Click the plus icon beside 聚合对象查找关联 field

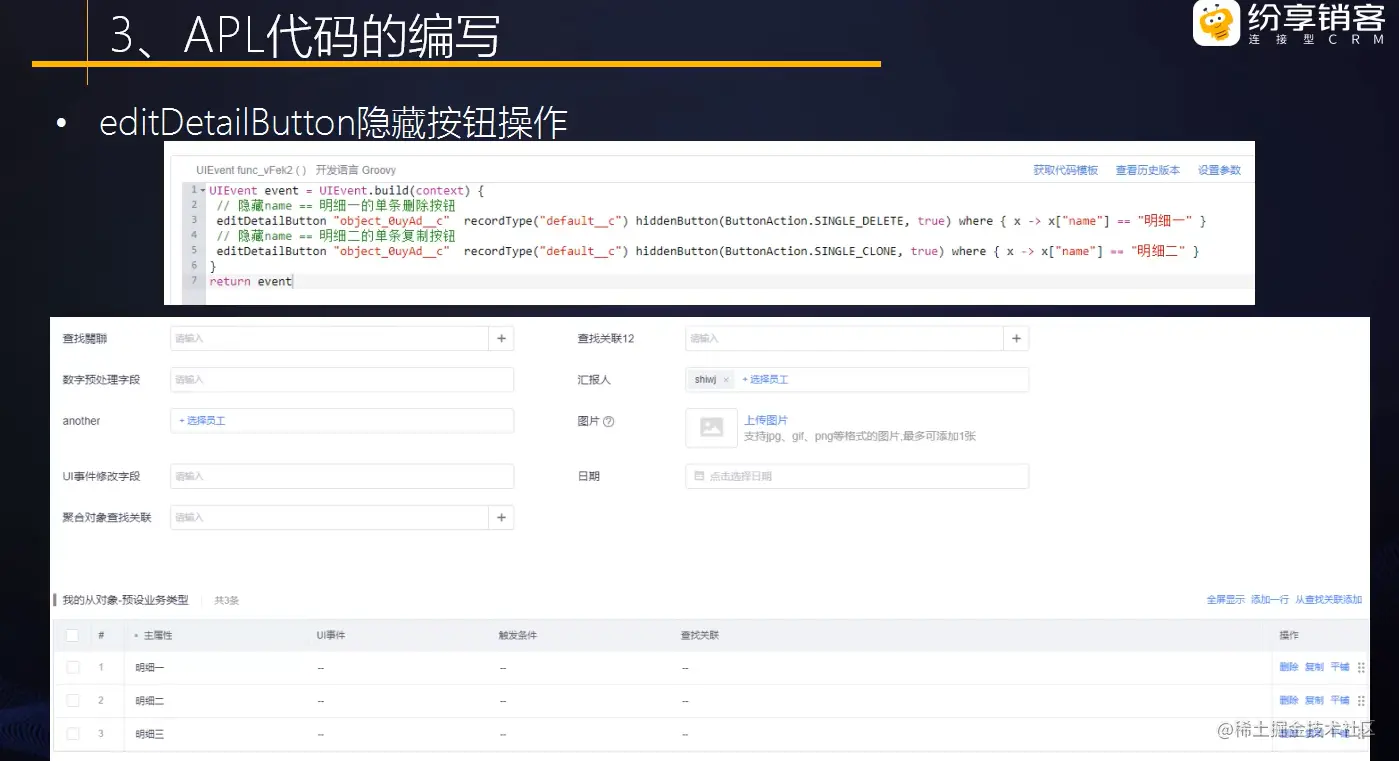(501, 517)
